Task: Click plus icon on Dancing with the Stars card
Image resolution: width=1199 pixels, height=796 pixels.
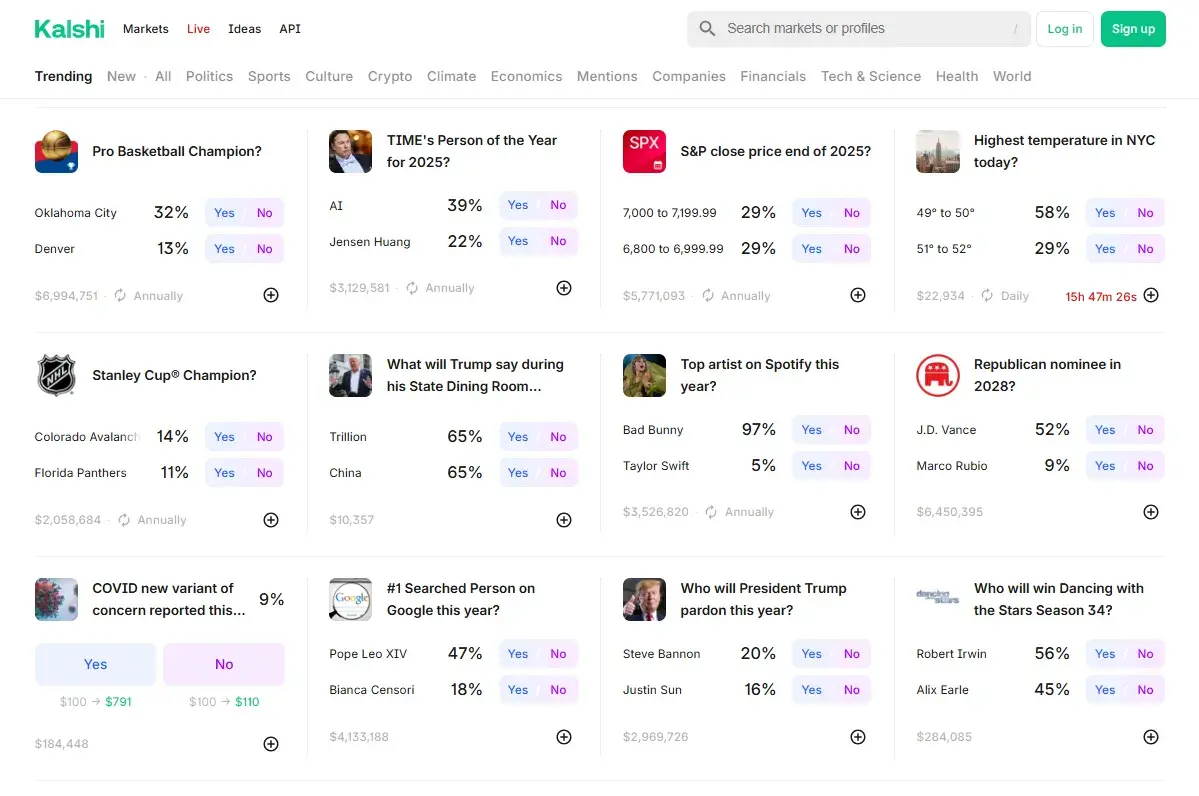Action: point(1151,737)
